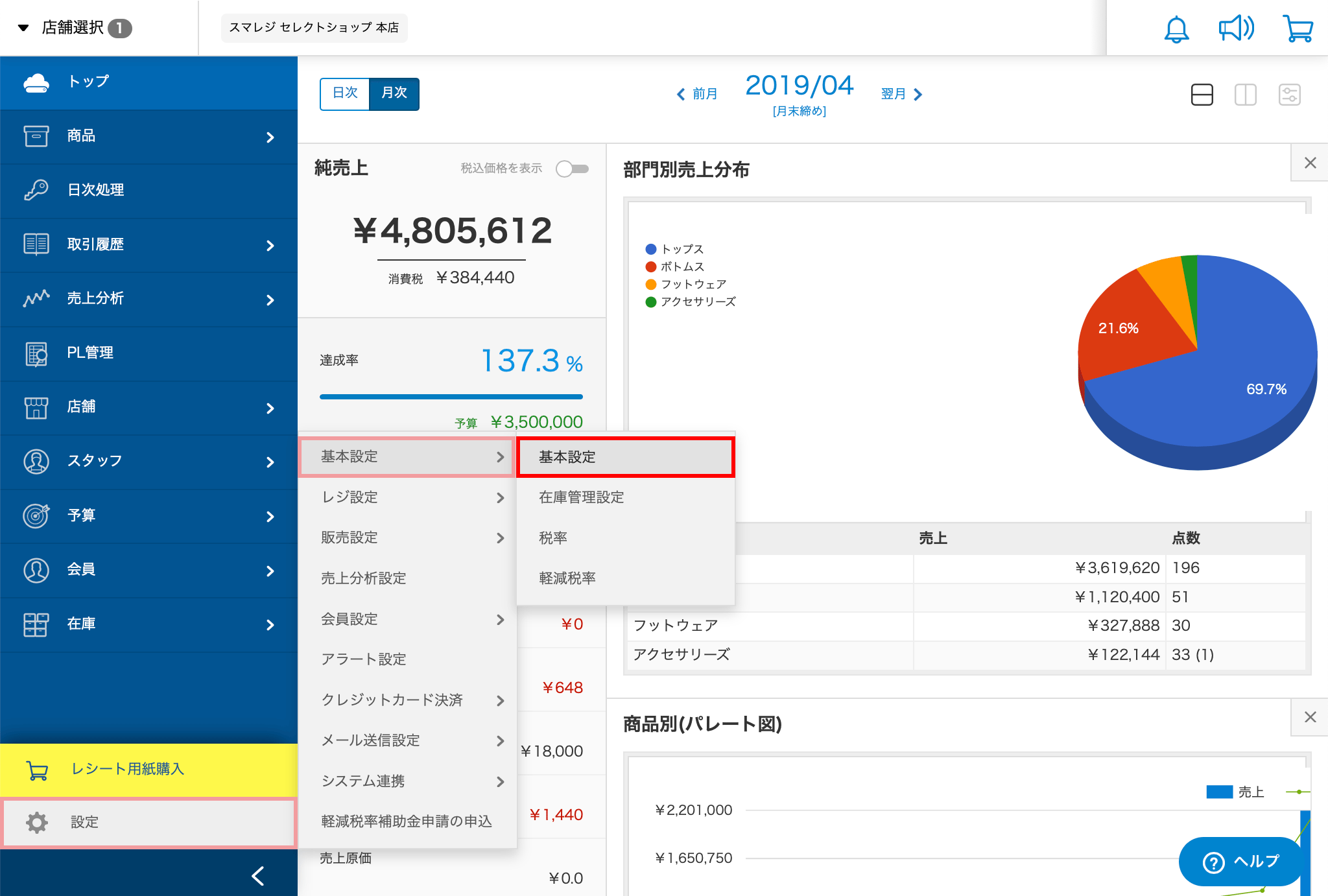
Task: Click the トップ cloud icon in sidebar
Action: click(x=36, y=82)
